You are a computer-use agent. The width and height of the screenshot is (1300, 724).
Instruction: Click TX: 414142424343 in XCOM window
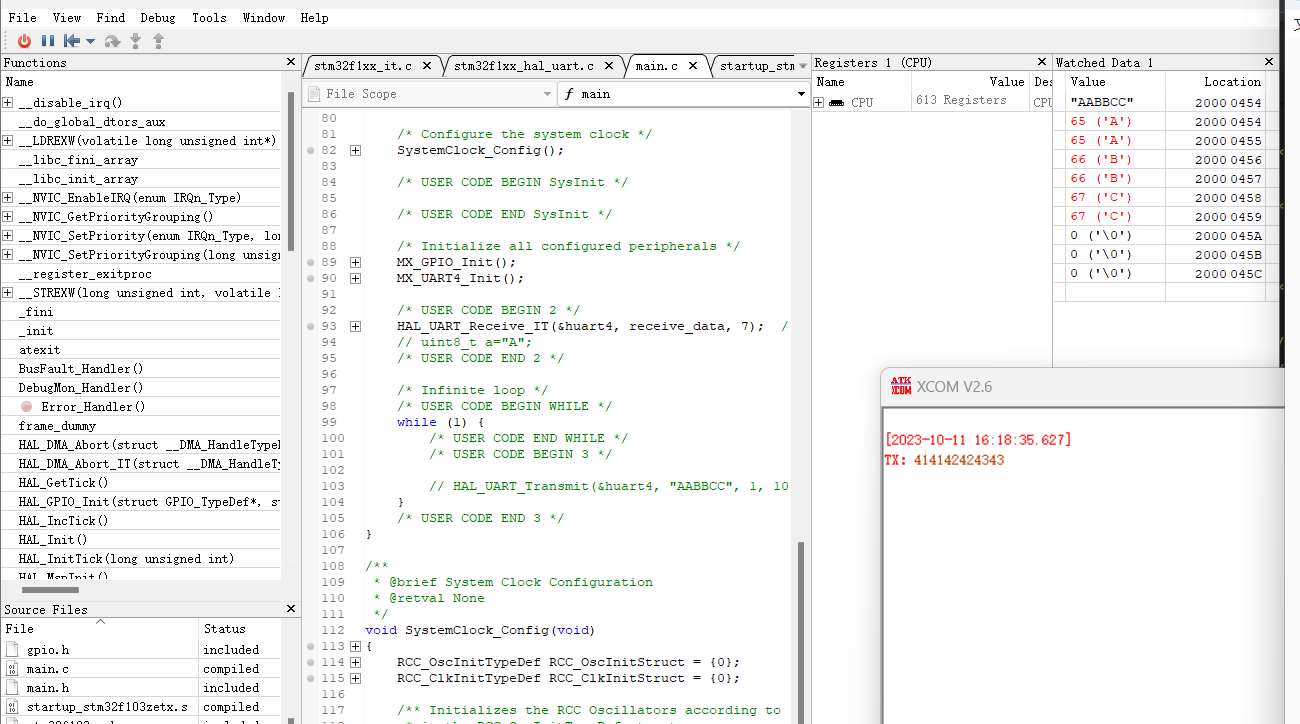(x=944, y=460)
